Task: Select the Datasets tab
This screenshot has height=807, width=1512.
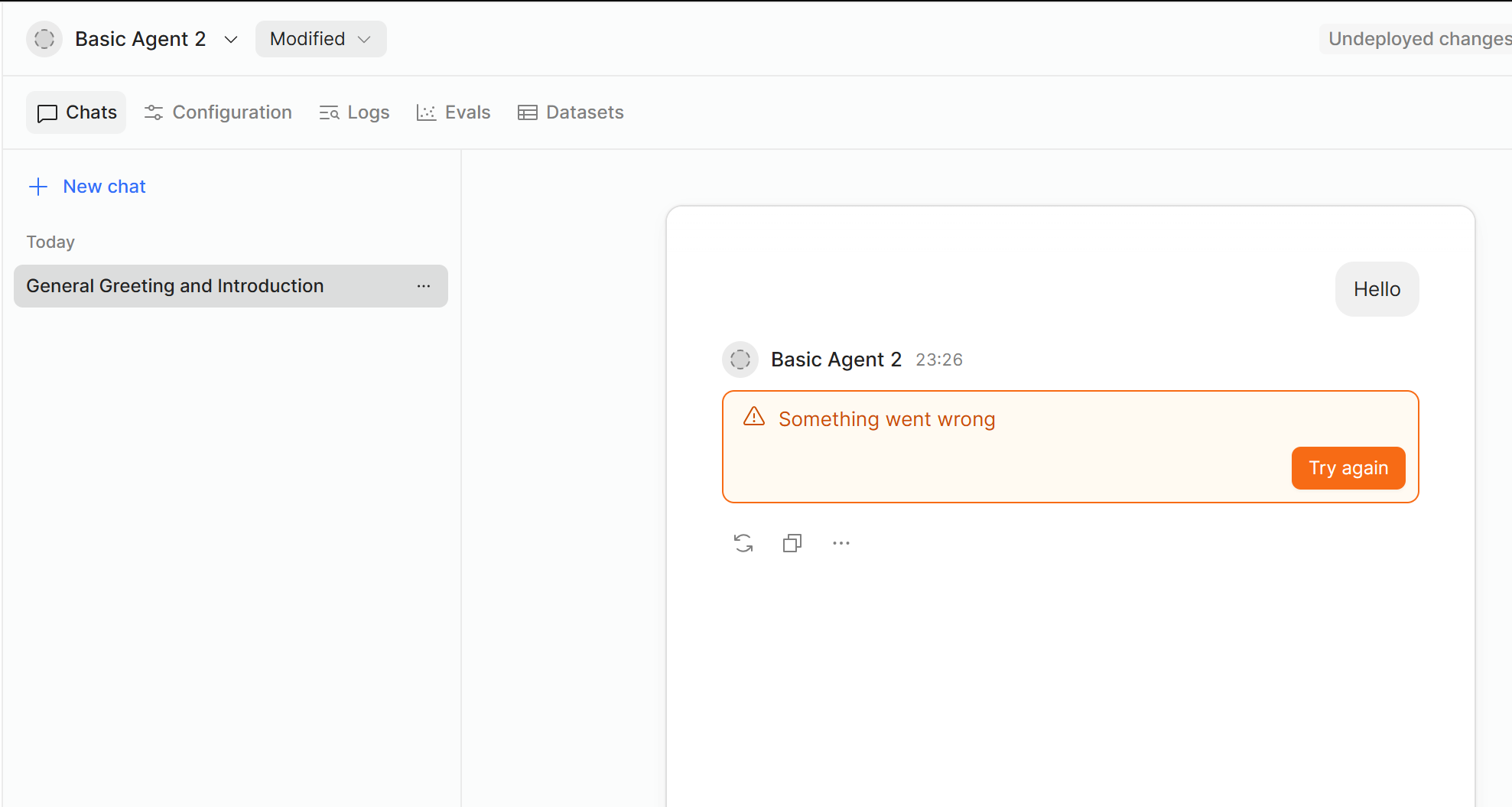Action: point(571,112)
